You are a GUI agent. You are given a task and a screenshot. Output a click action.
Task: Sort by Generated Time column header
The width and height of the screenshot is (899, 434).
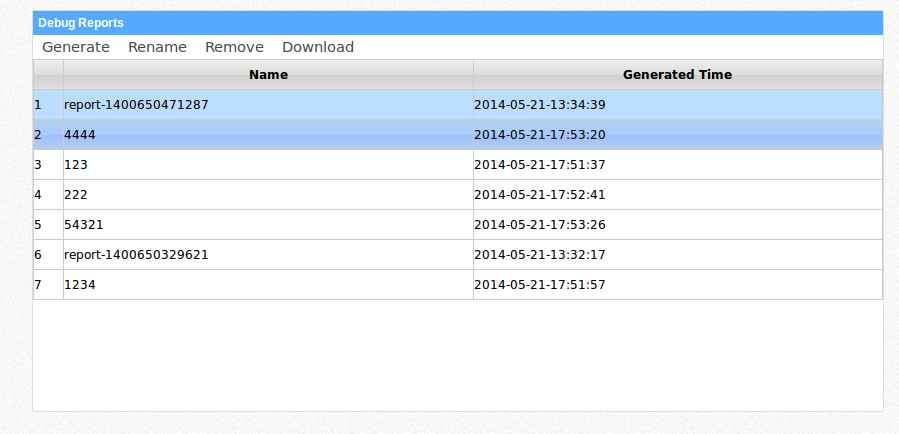coord(677,74)
